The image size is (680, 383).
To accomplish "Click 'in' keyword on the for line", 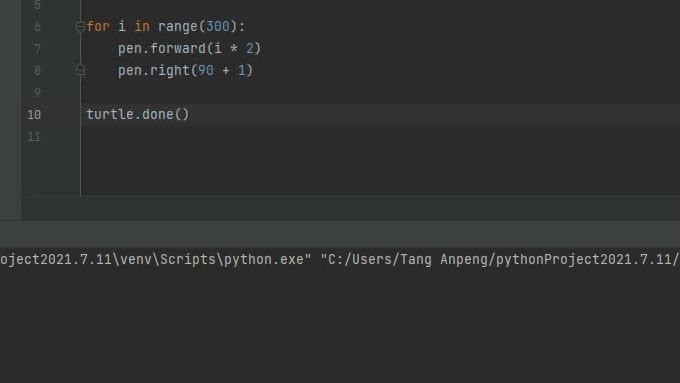I will click(x=142, y=26).
